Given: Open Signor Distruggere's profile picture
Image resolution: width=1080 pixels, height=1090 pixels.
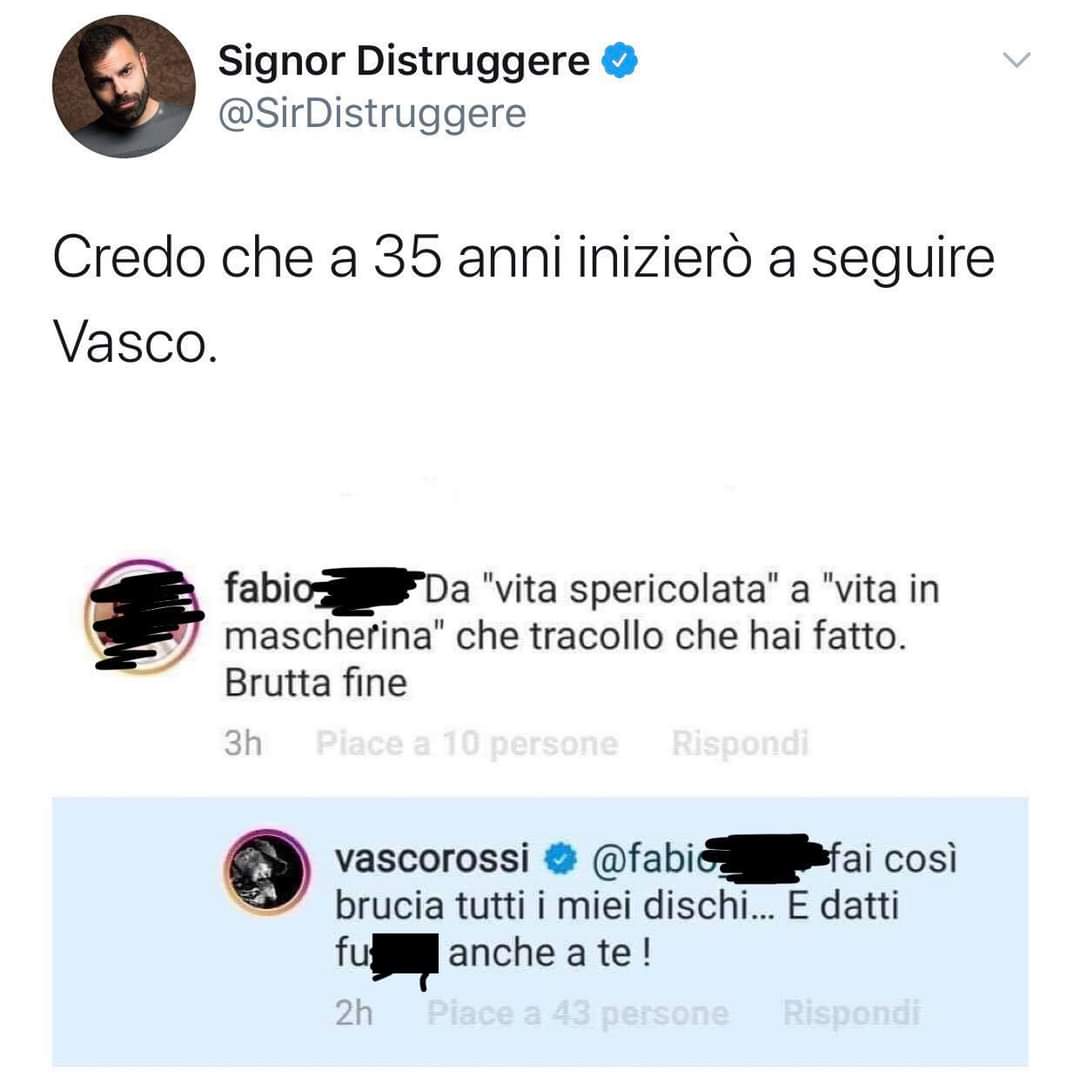Looking at the screenshot, I should (x=124, y=87).
